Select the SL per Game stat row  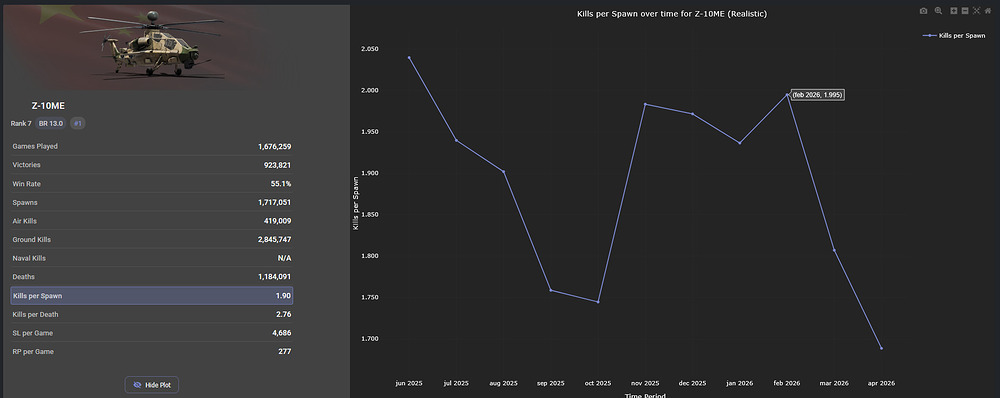tap(152, 333)
